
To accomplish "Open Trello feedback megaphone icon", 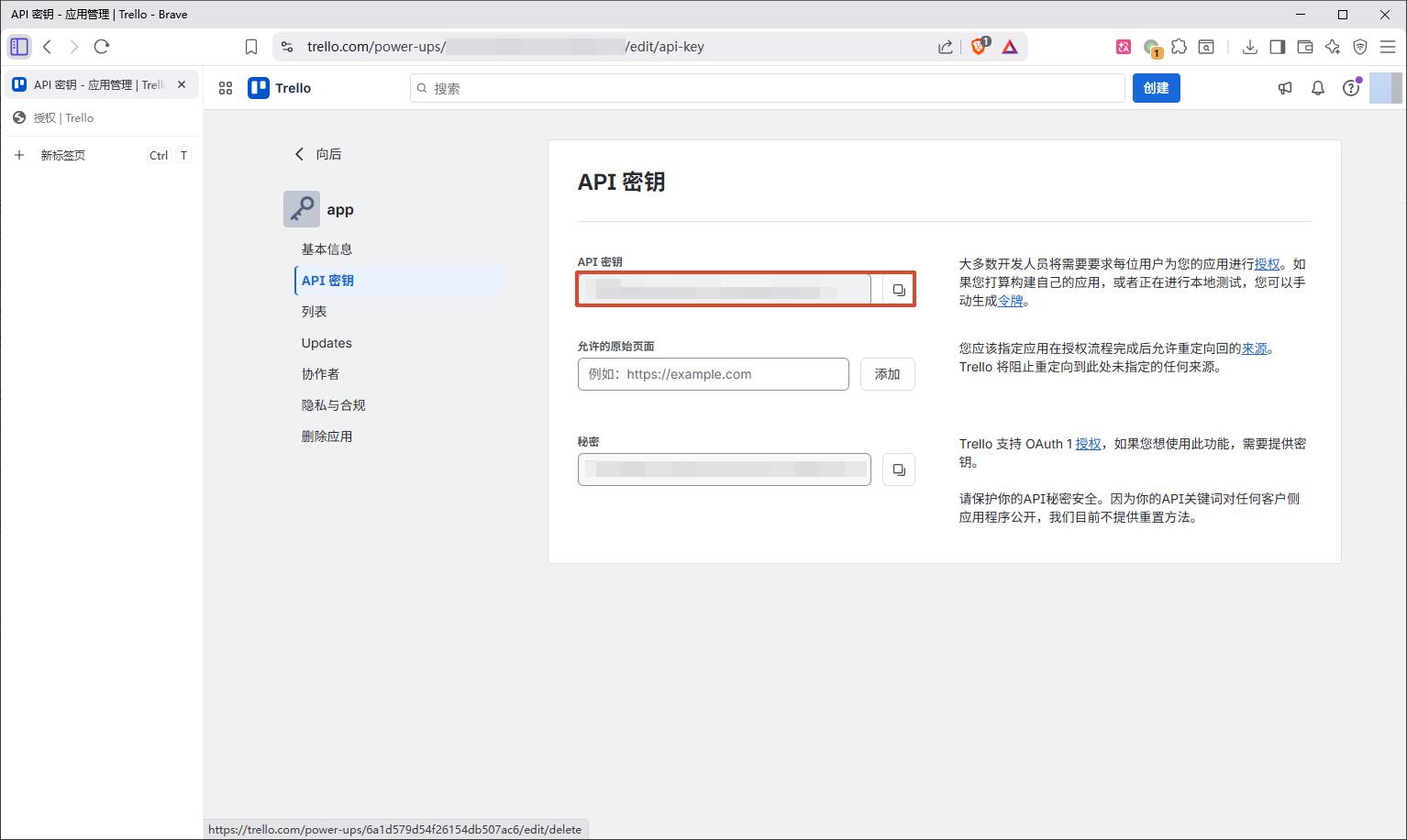I will [1285, 88].
